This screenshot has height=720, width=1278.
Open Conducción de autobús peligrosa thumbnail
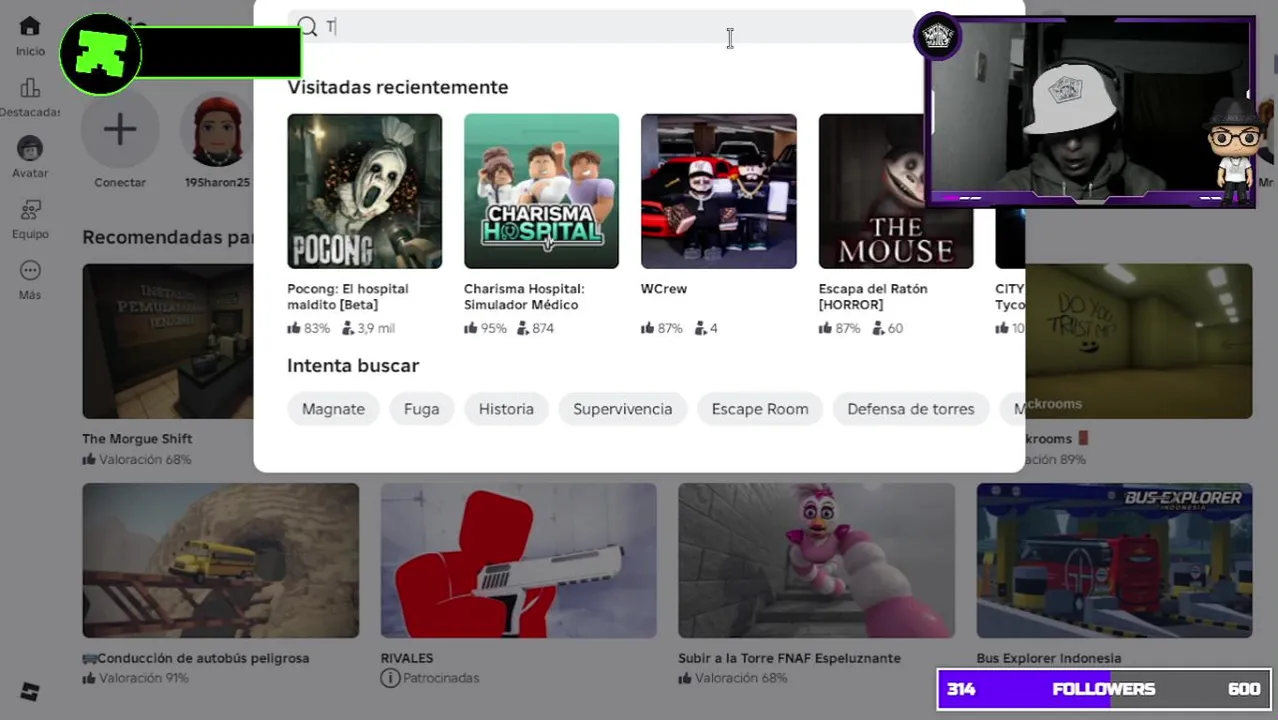point(220,560)
